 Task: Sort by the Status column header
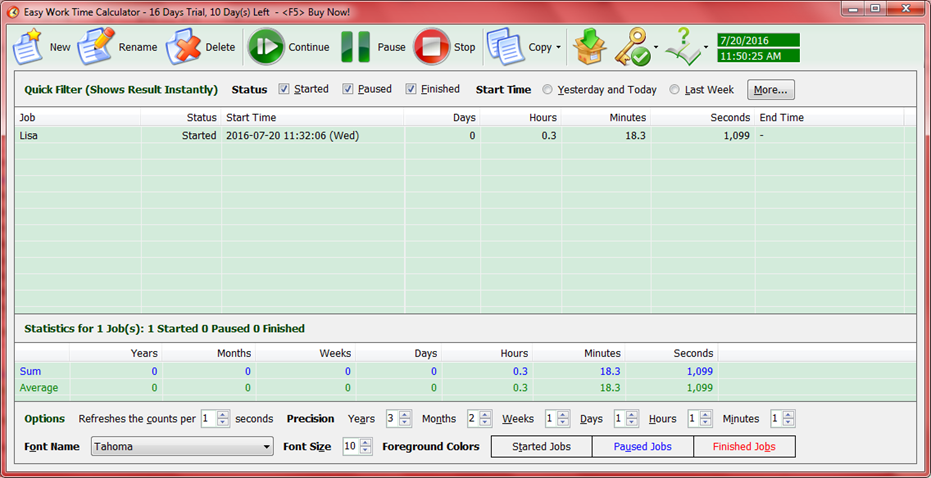[x=181, y=118]
